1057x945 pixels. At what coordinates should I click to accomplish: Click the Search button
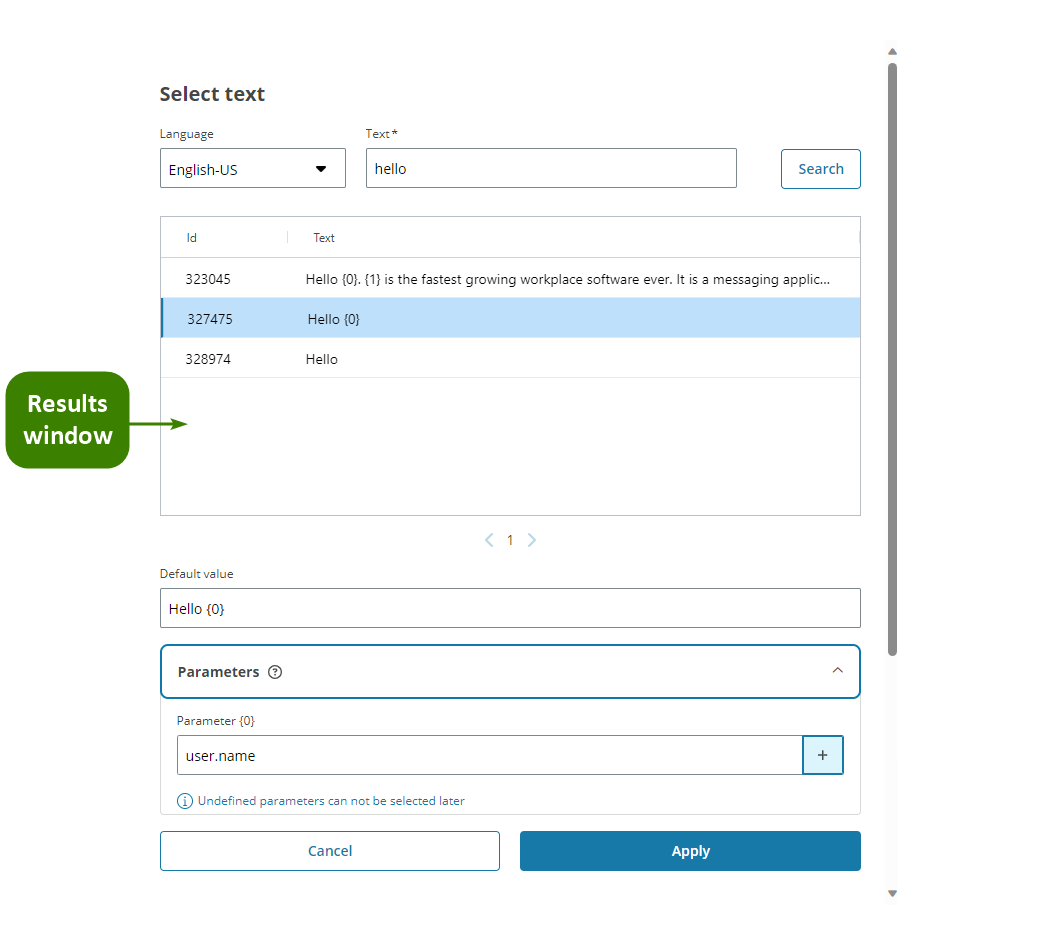point(820,168)
